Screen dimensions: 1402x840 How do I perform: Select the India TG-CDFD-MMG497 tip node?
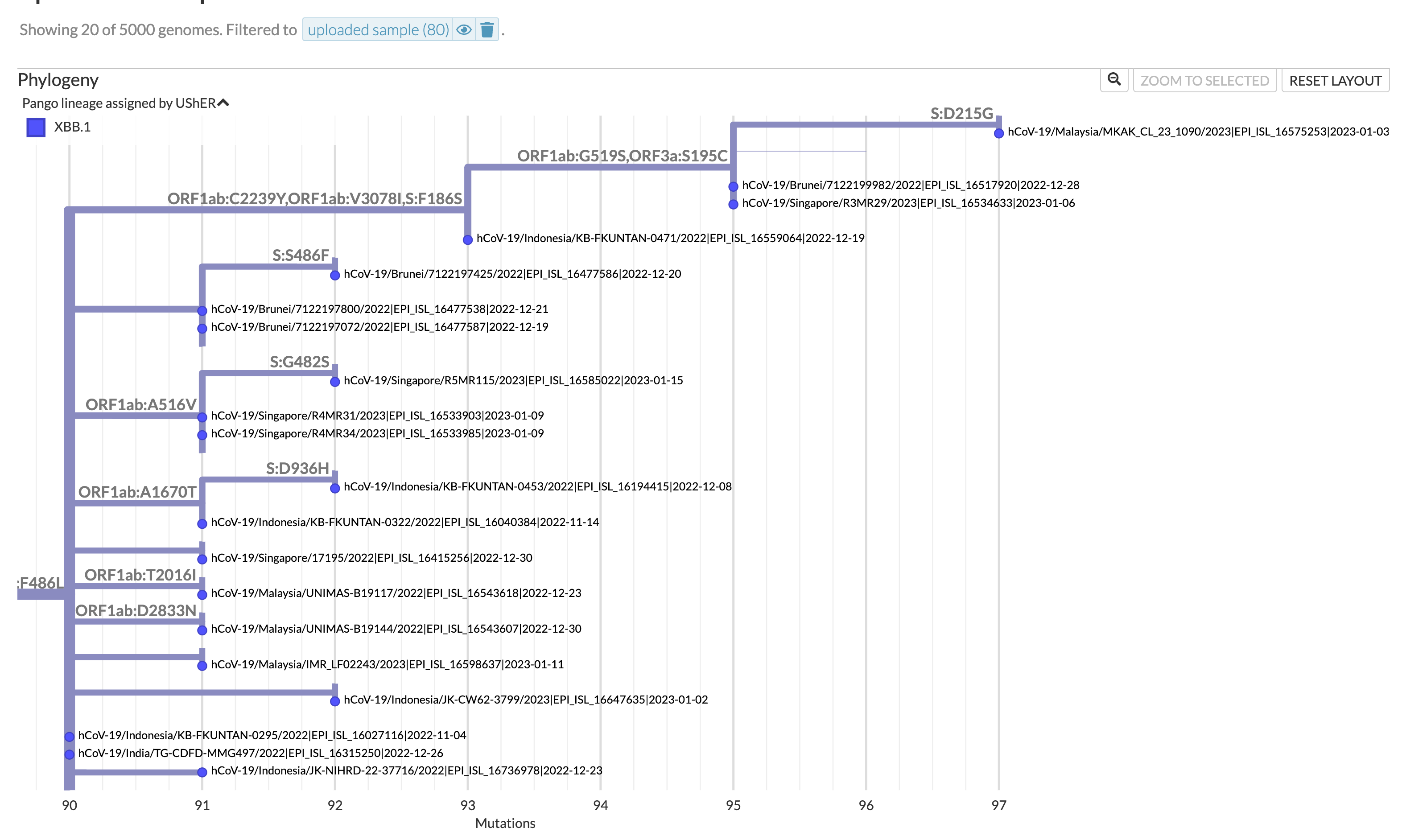click(x=69, y=754)
